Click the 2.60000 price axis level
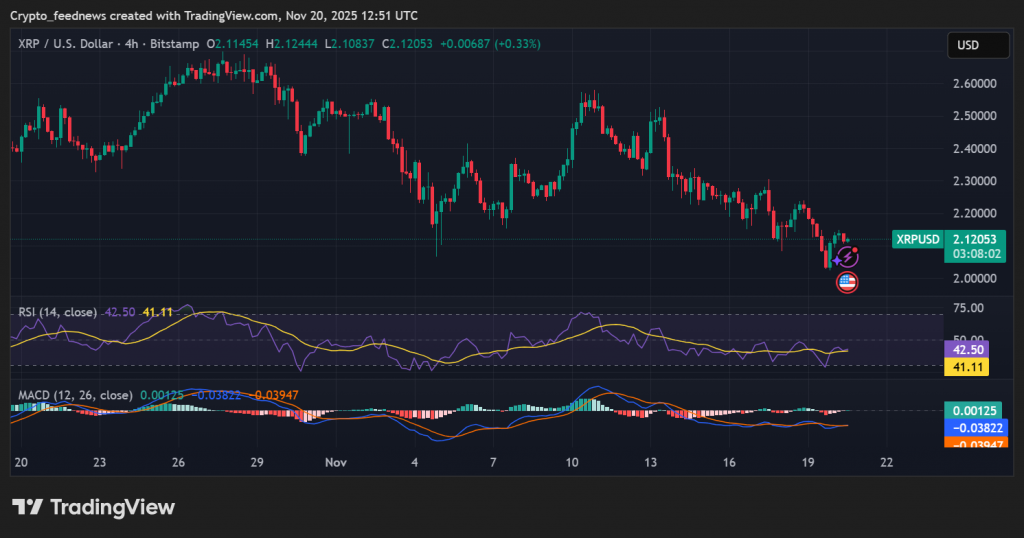The image size is (1024, 538). [x=973, y=83]
